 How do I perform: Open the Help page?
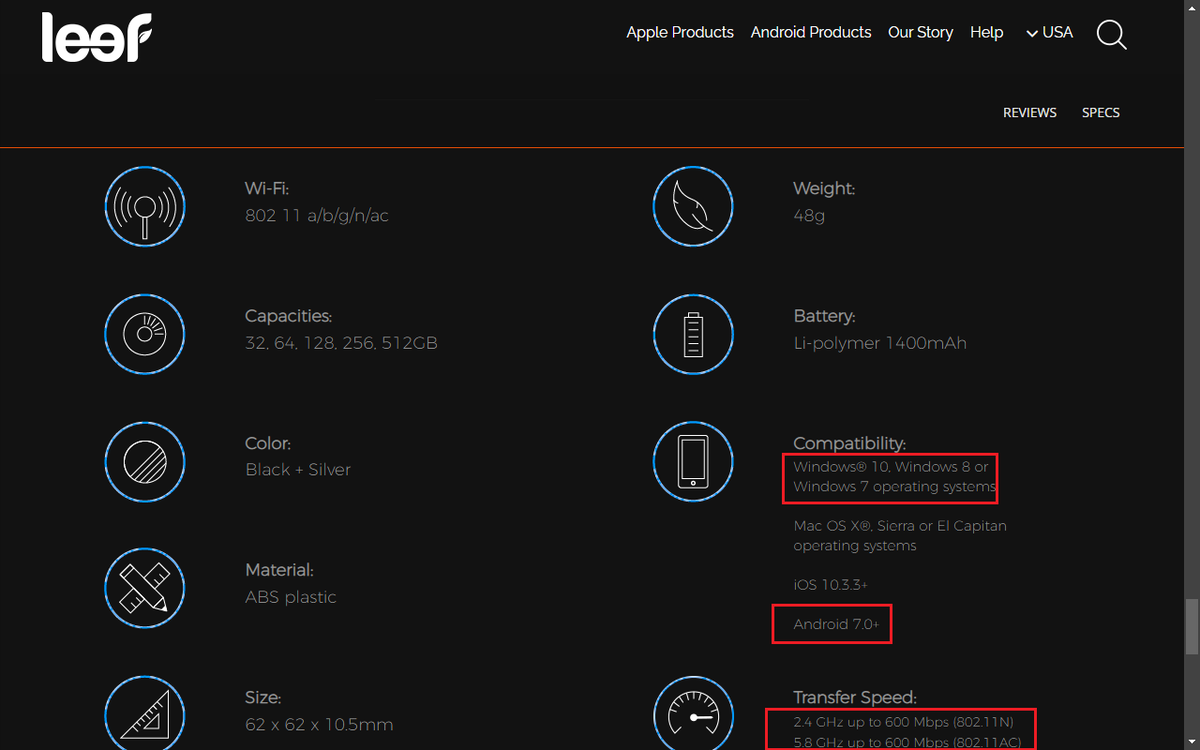pos(986,33)
